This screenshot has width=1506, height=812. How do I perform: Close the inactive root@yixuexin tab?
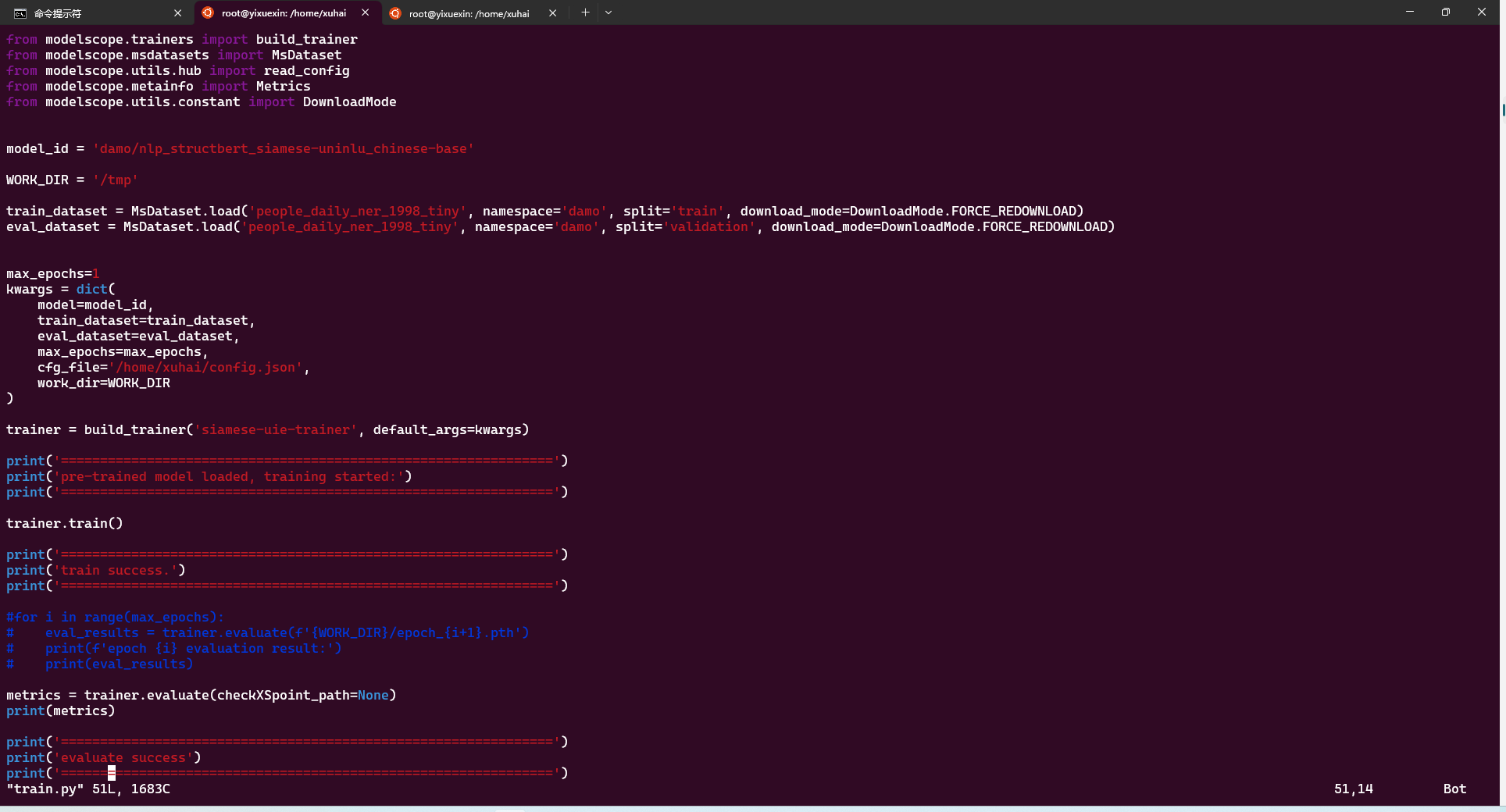coord(552,13)
